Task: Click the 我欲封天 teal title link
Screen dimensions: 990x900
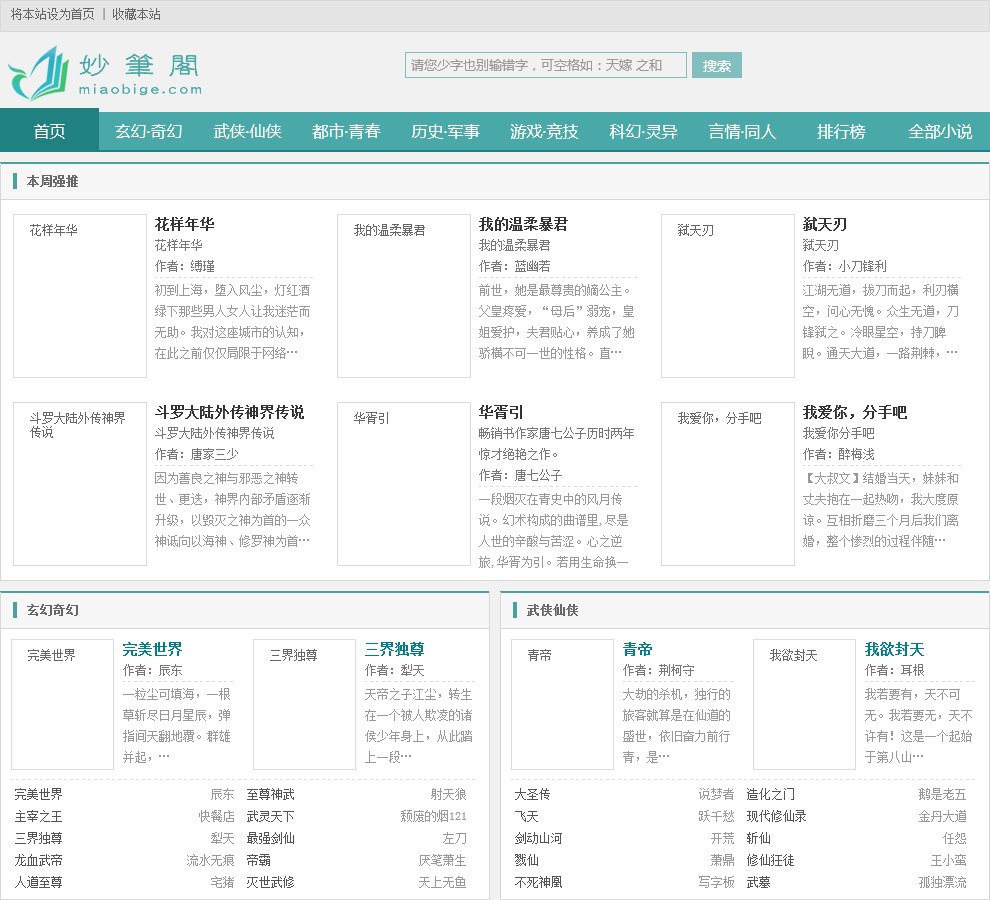Action: coord(894,649)
